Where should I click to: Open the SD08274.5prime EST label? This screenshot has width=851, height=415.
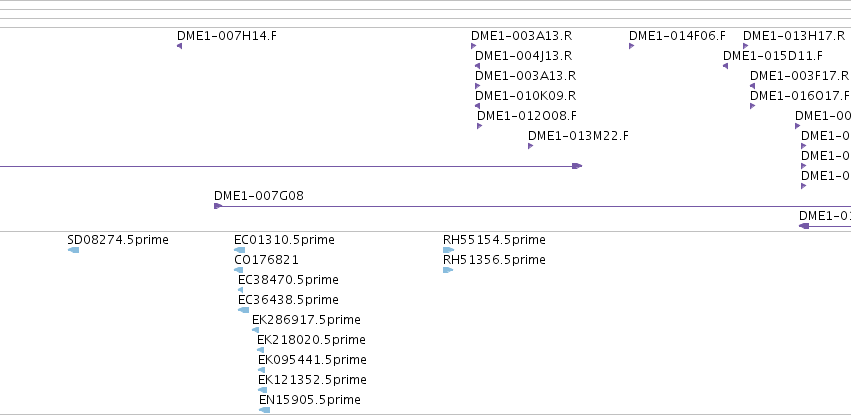click(x=118, y=240)
